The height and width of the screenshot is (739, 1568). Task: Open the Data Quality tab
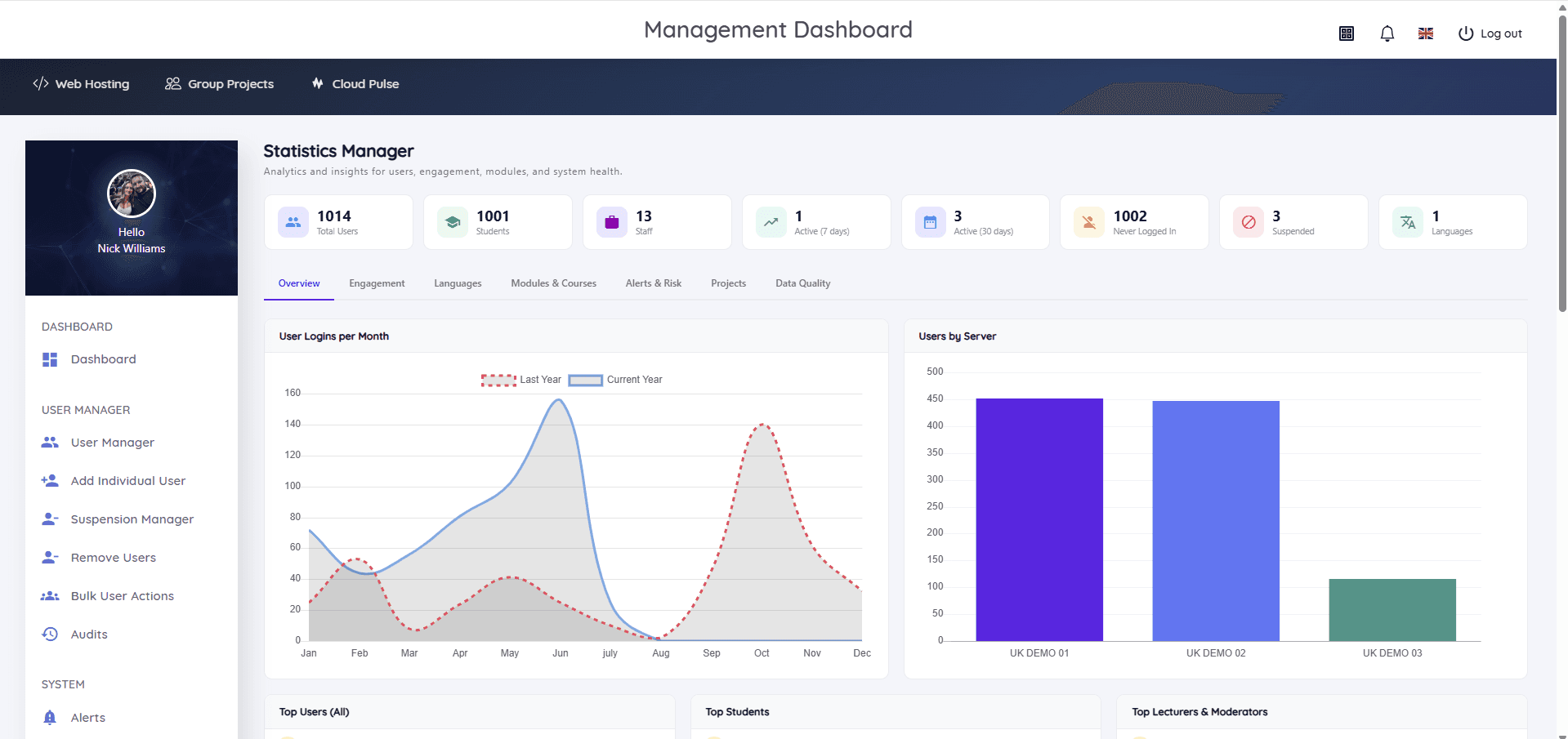[x=802, y=283]
